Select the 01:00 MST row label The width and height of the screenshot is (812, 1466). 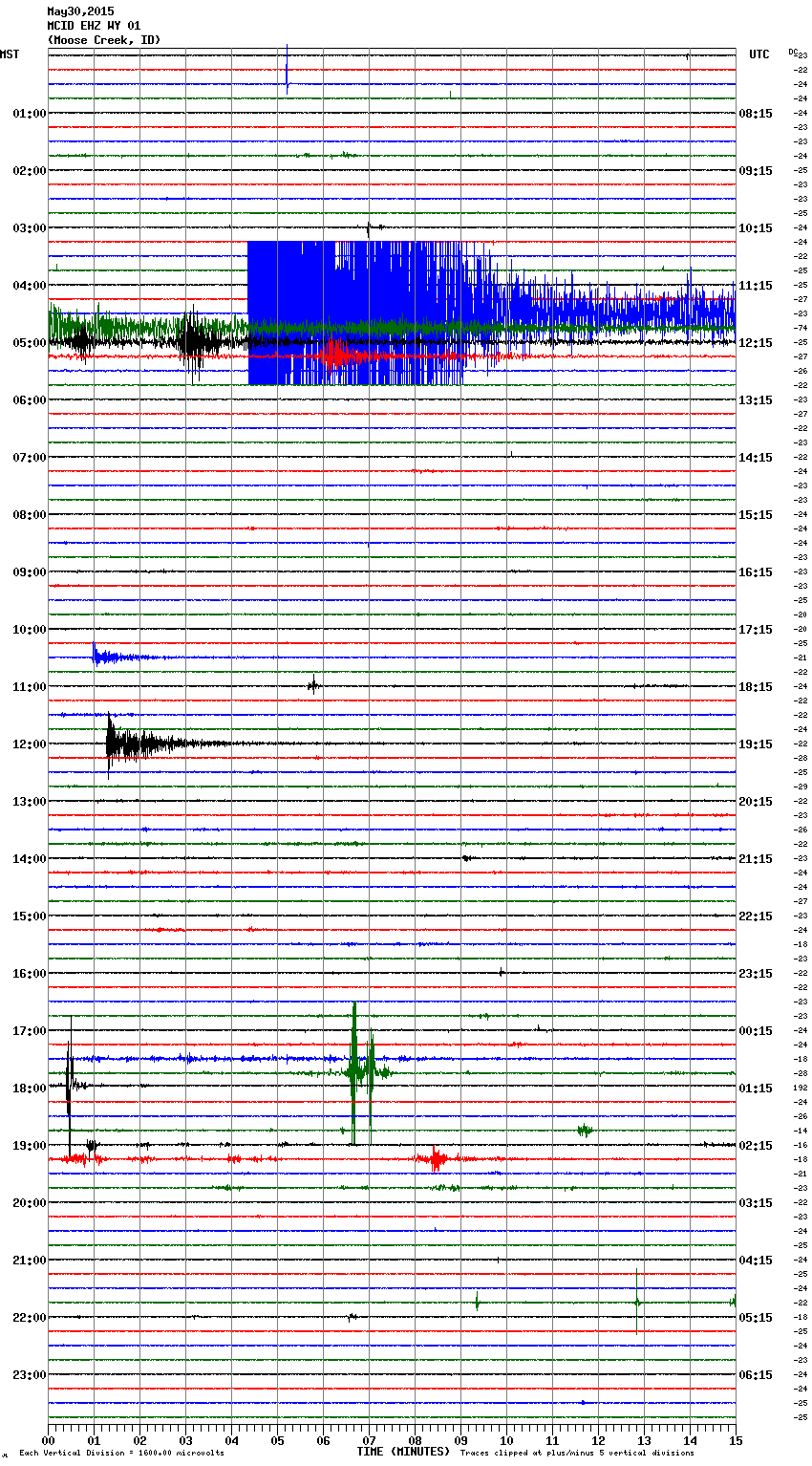pos(30,114)
